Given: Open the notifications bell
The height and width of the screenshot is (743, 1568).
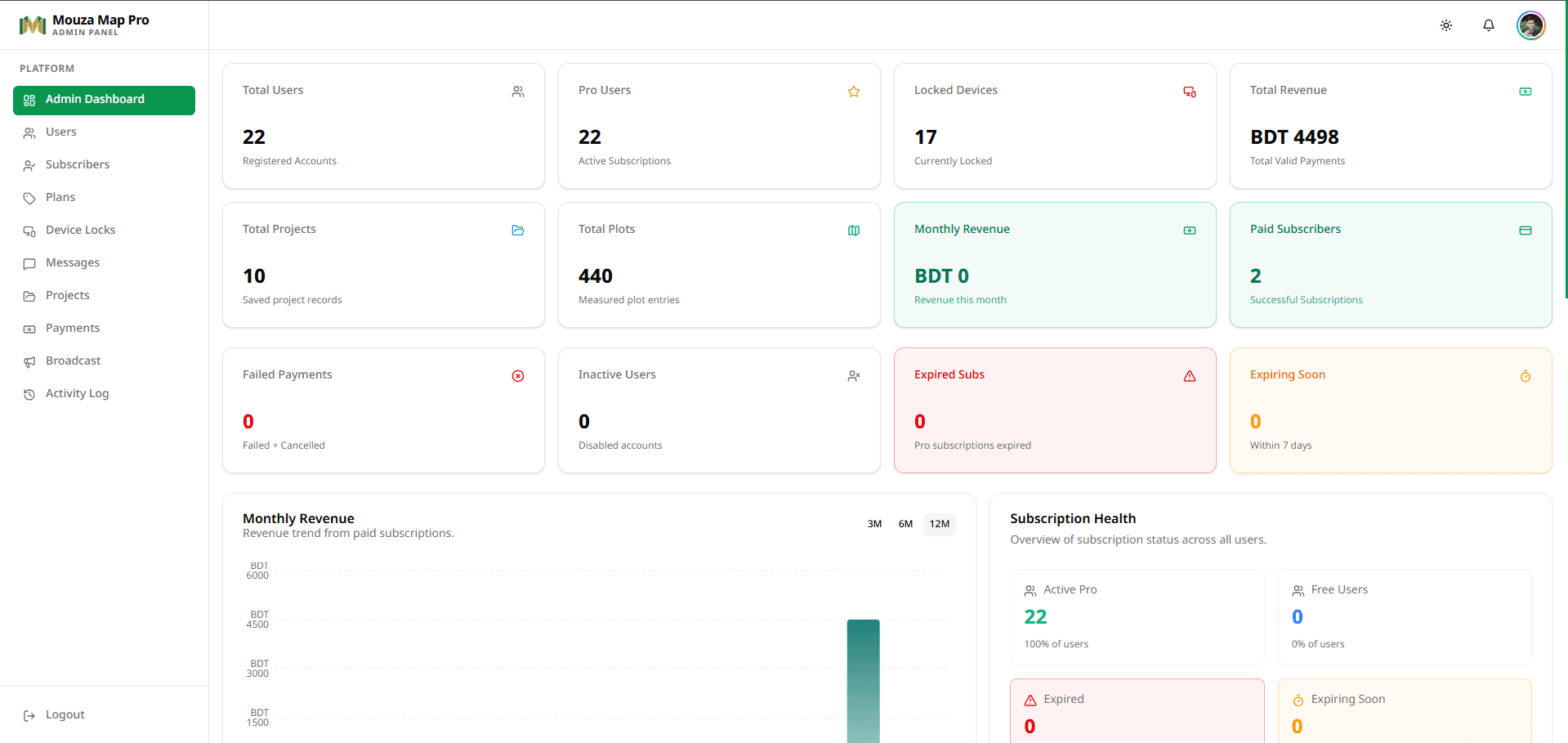Looking at the screenshot, I should 1489,25.
